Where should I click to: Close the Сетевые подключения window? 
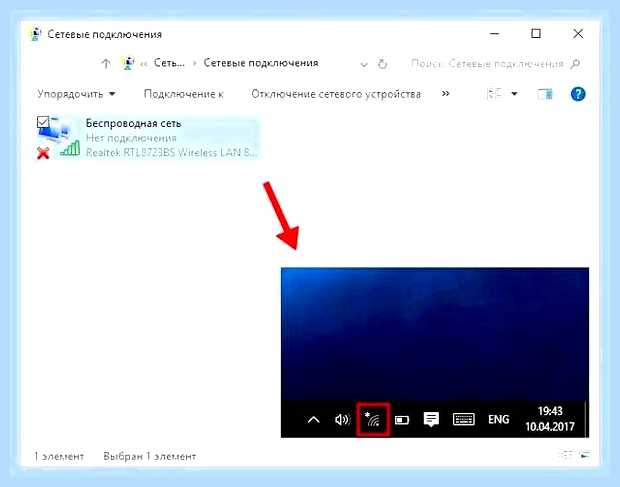click(x=578, y=34)
